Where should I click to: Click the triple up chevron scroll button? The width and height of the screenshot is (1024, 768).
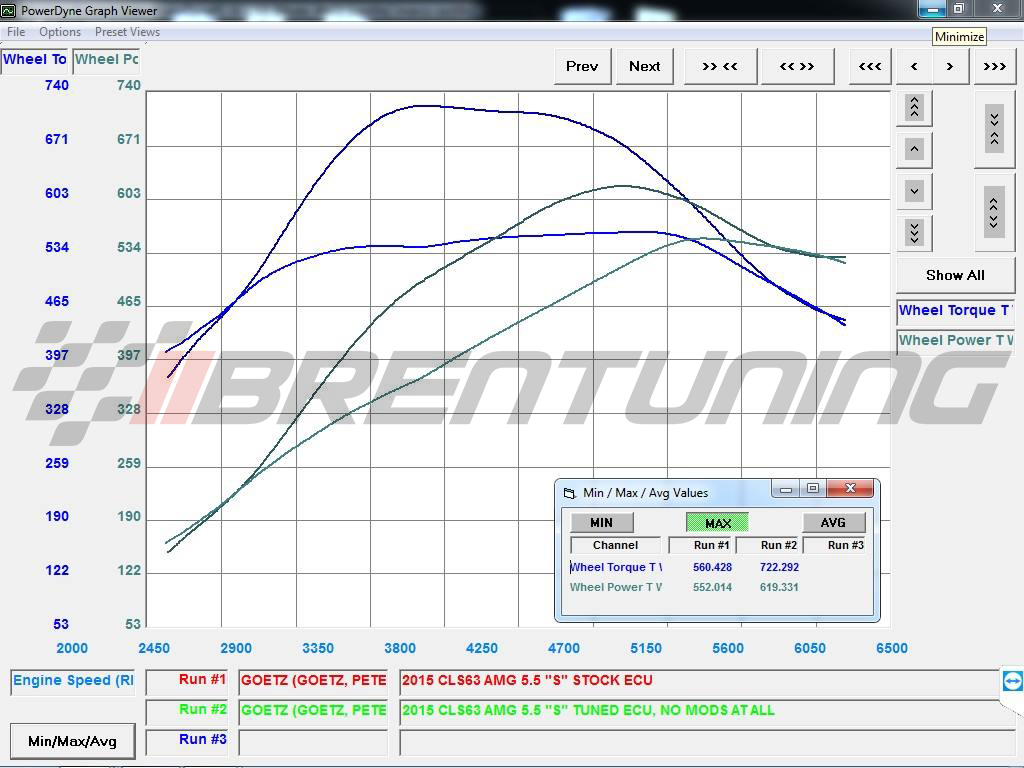(914, 107)
